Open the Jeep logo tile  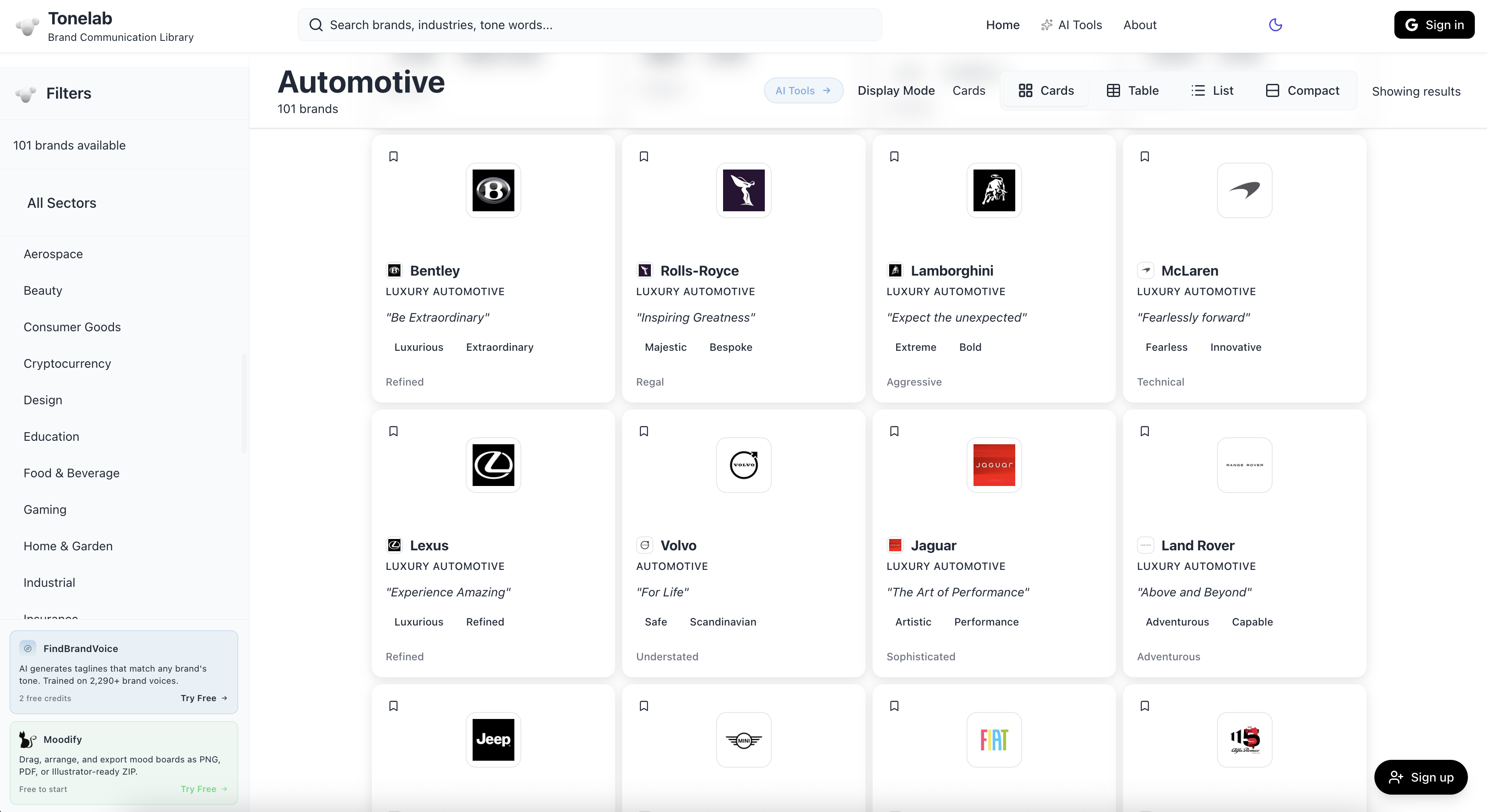[x=493, y=740]
